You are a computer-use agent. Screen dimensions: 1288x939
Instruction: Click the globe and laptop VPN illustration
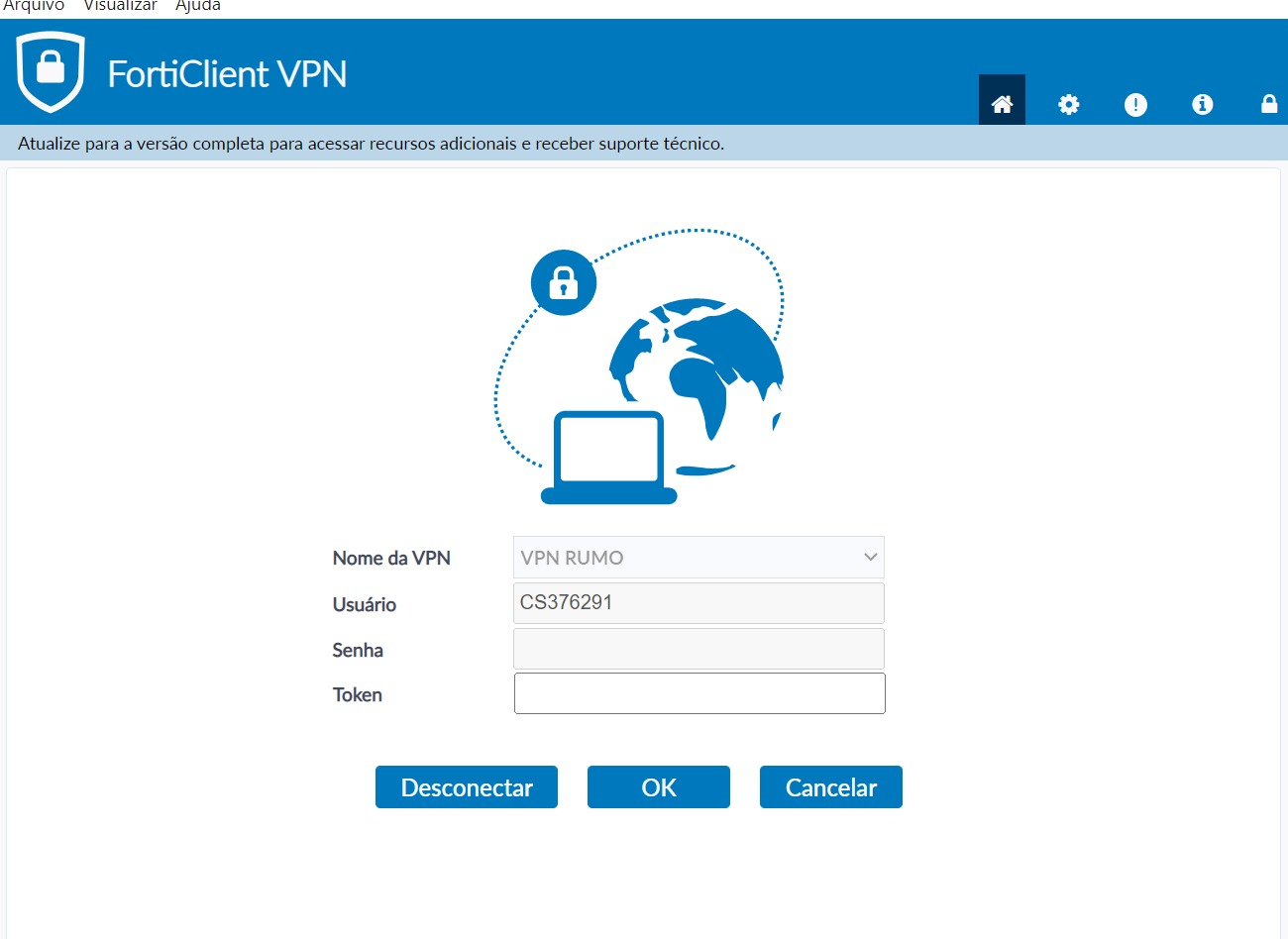click(x=640, y=366)
